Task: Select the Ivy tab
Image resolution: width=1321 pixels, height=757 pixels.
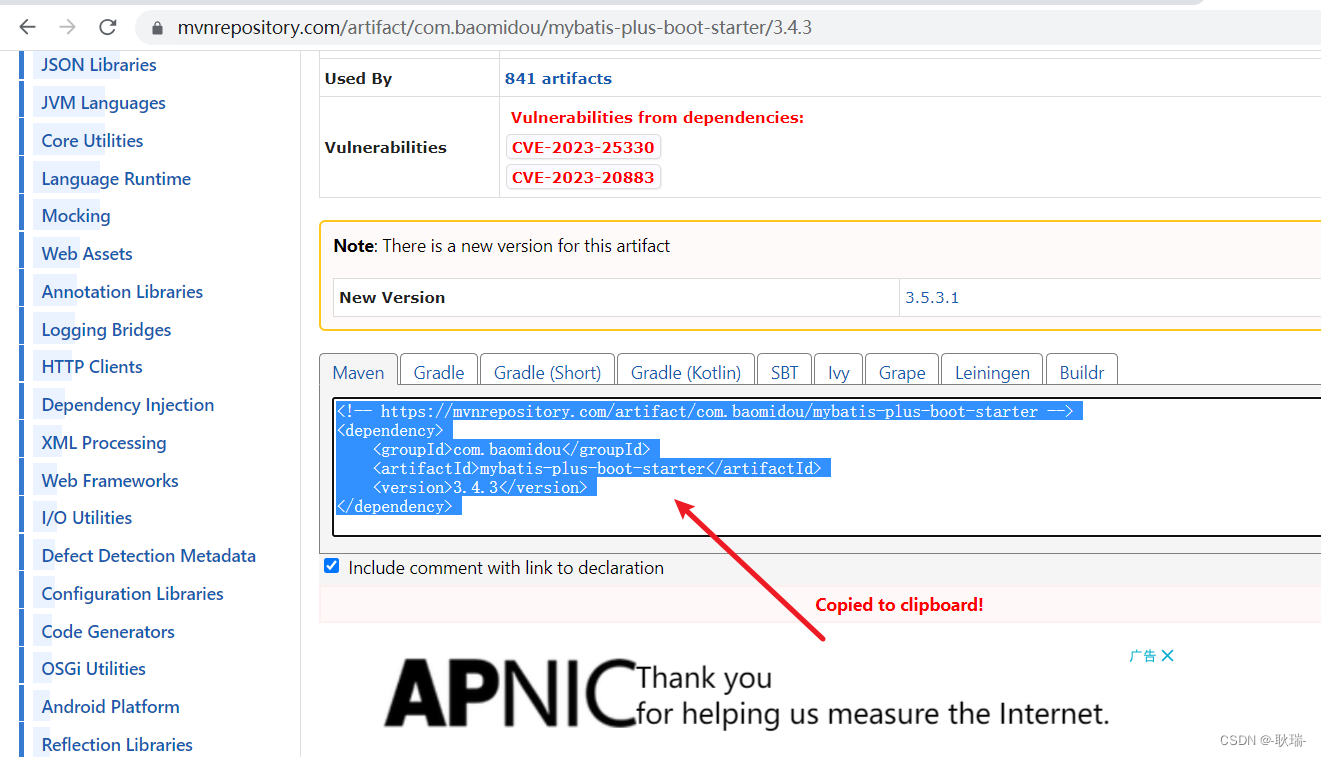Action: click(839, 372)
